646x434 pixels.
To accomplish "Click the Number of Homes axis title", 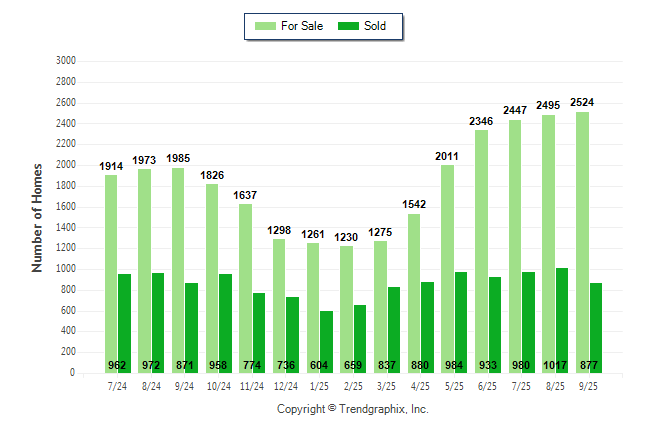I will click(37, 217).
